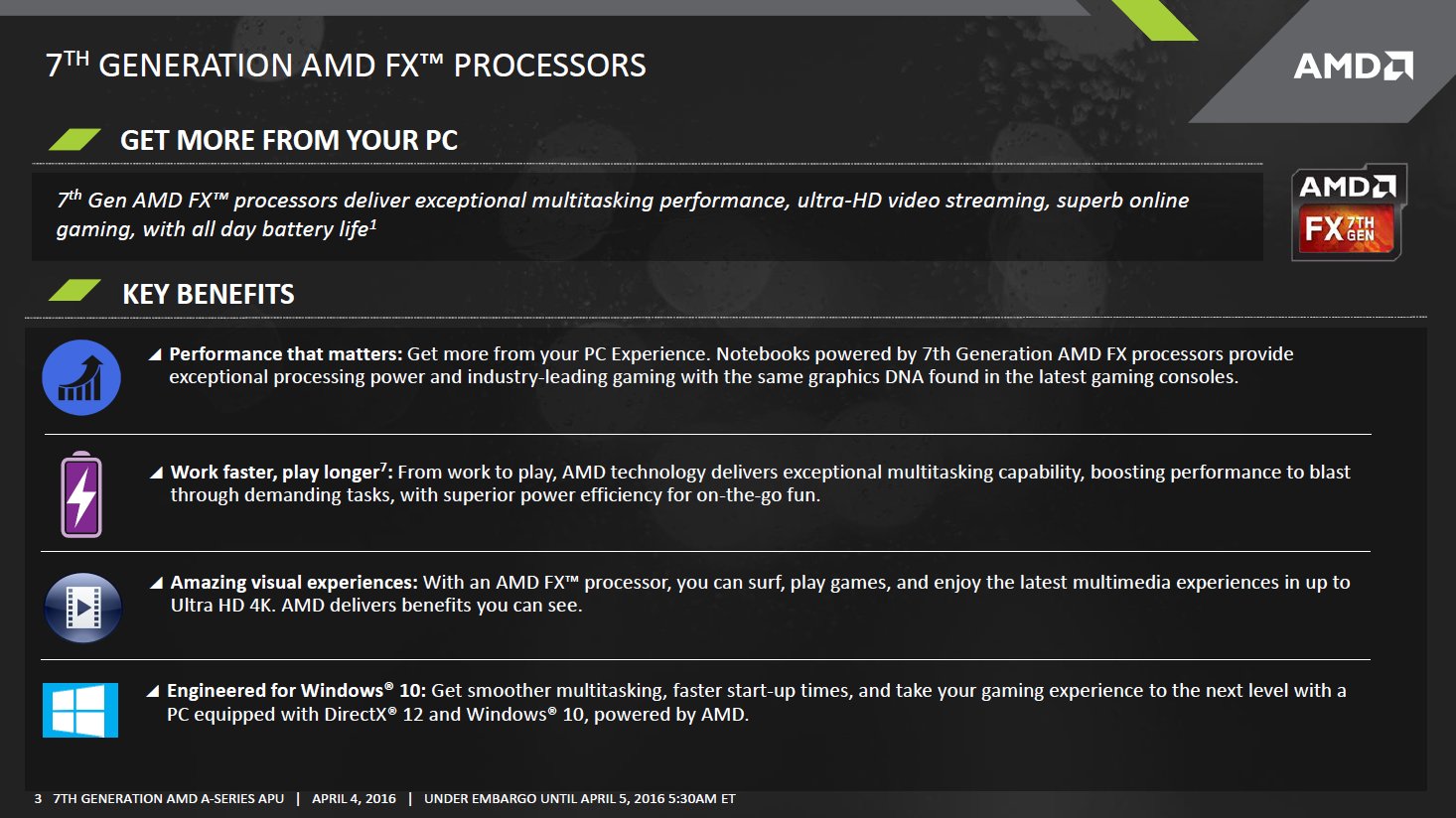The image size is (1456, 818).
Task: Click the white AMD logo at top right
Action: 1354,67
